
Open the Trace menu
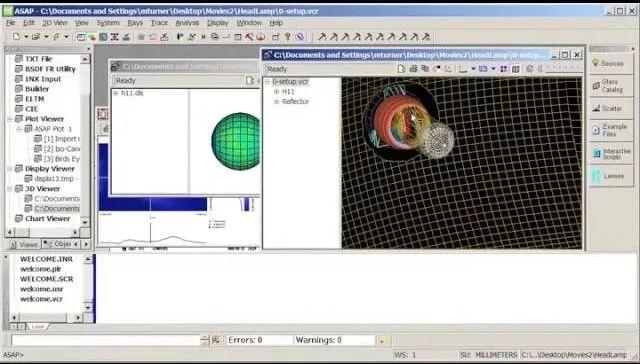(x=159, y=23)
